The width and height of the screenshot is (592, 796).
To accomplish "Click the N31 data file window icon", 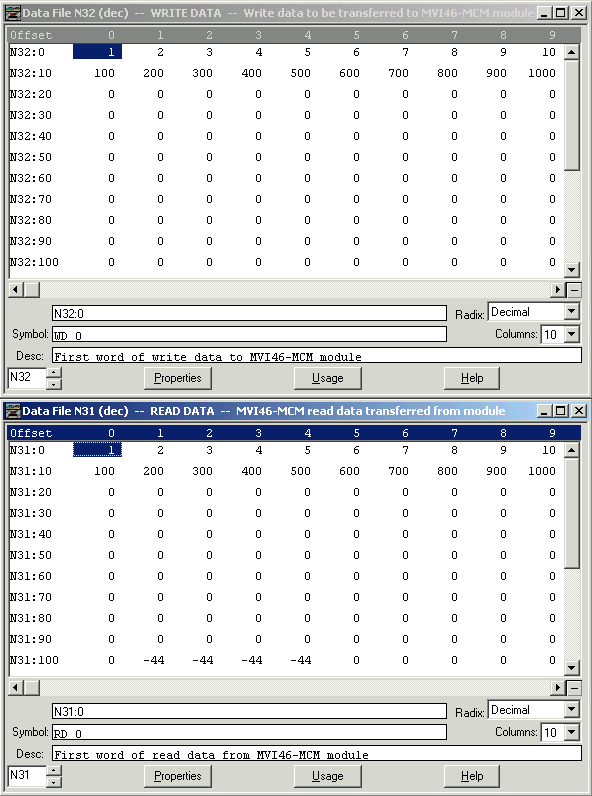I will [x=13, y=411].
